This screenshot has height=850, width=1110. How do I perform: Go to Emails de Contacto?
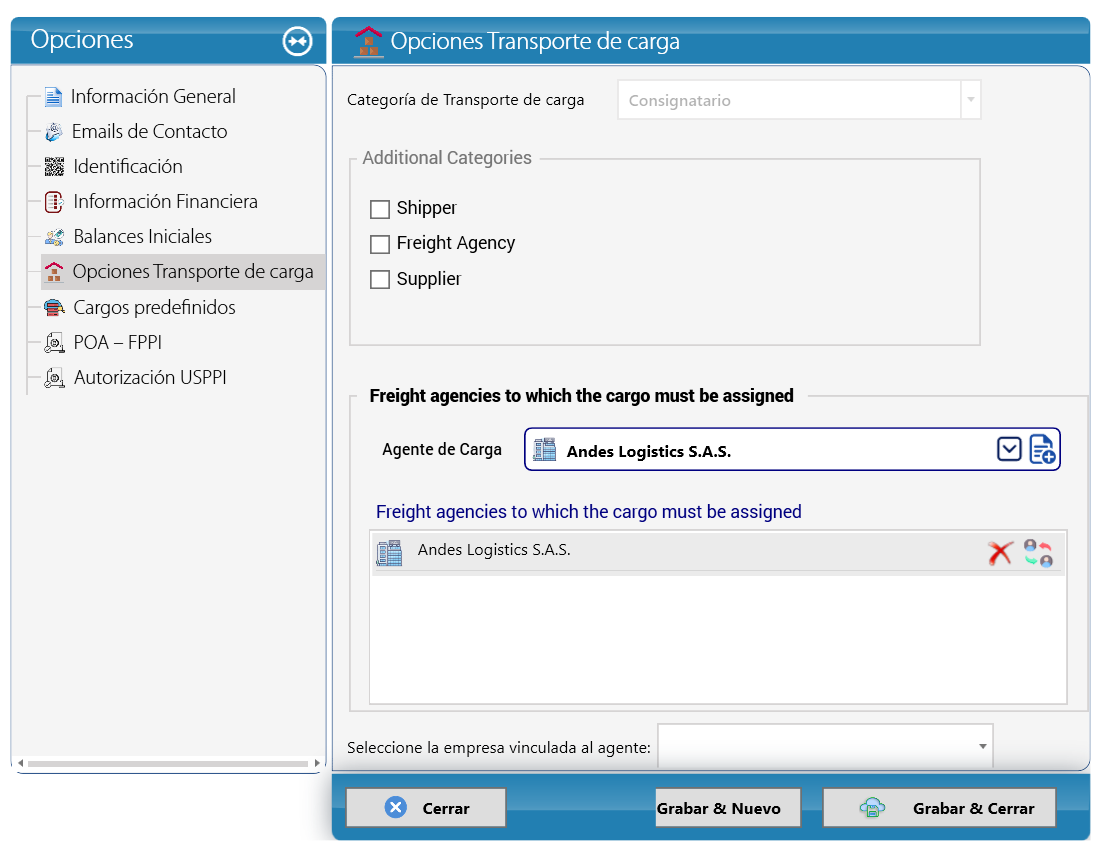pyautogui.click(x=149, y=132)
